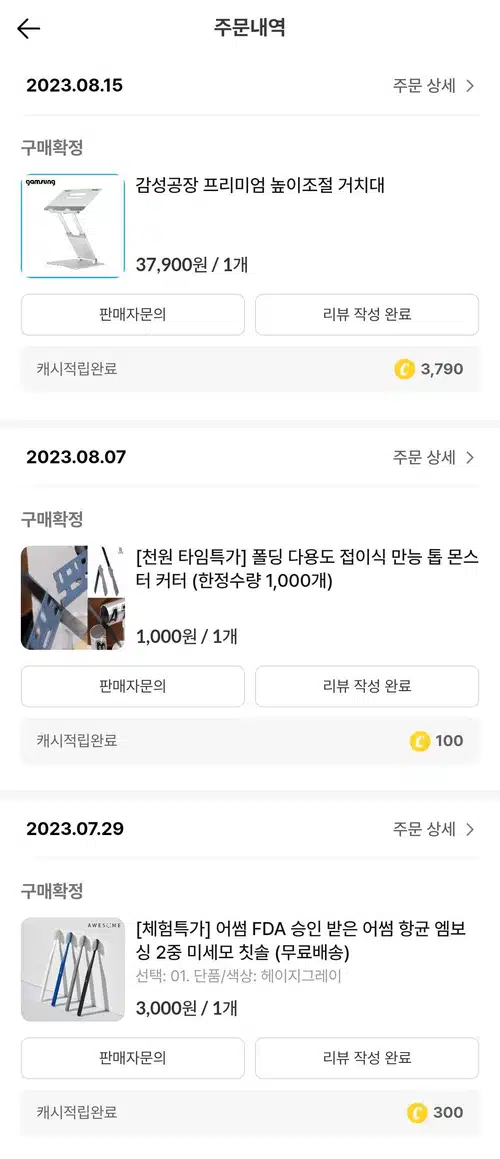The image size is (500, 1159).
Task: Click the cash coin icon beside 300
Action: pos(417,1112)
